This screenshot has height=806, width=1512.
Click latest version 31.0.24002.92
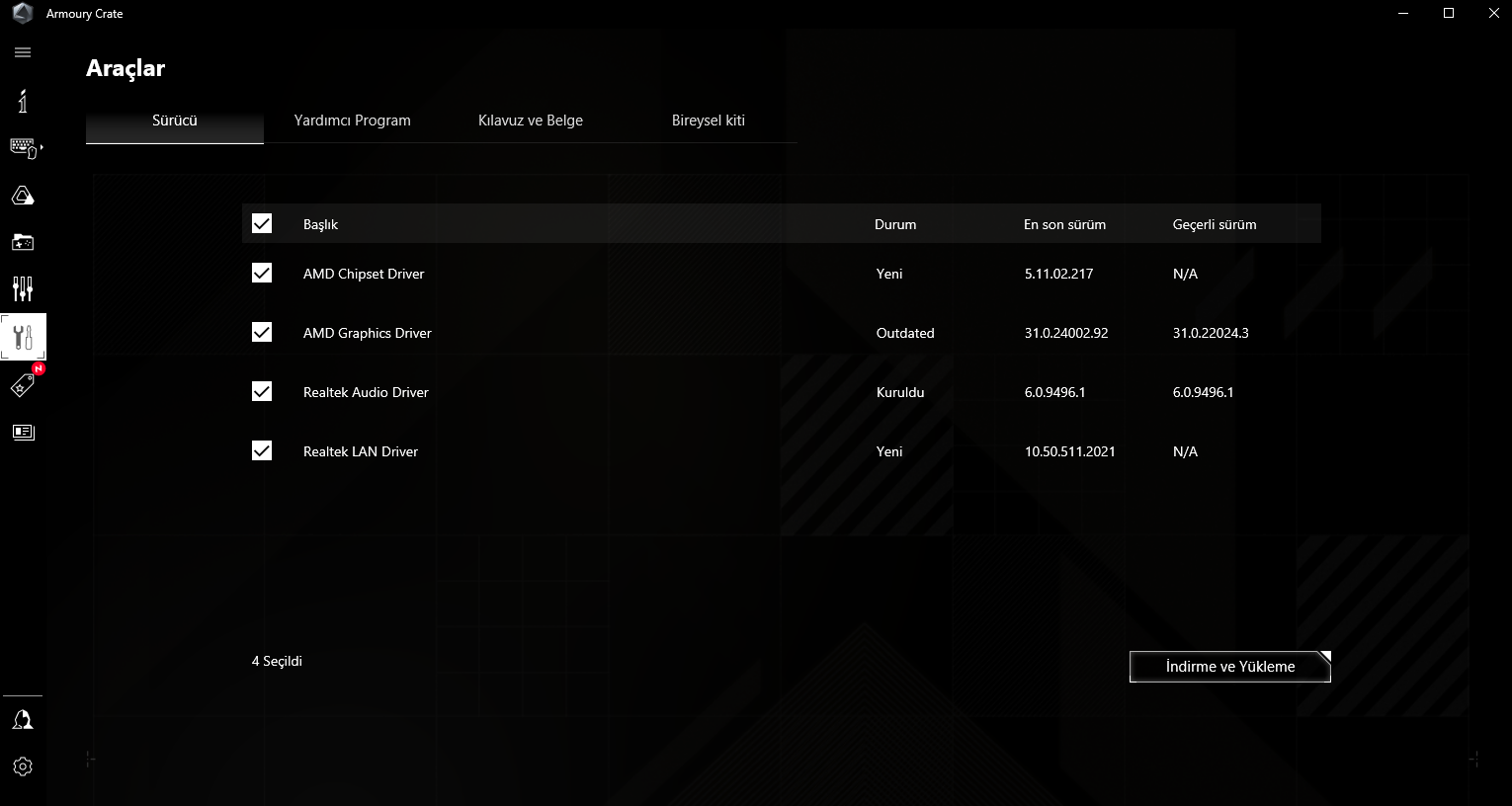tap(1066, 333)
